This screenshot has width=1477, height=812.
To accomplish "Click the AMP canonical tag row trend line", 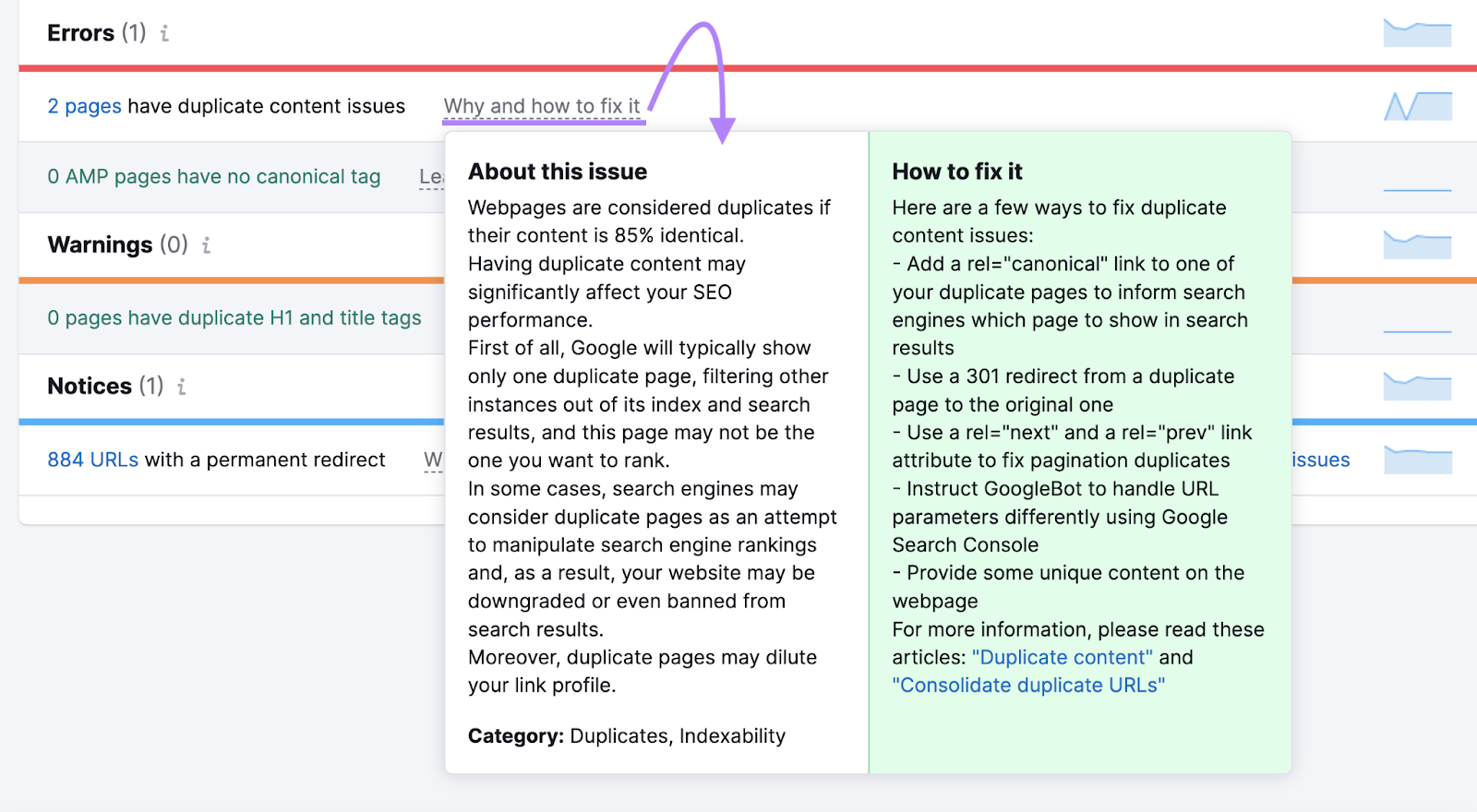I will pyautogui.click(x=1417, y=189).
